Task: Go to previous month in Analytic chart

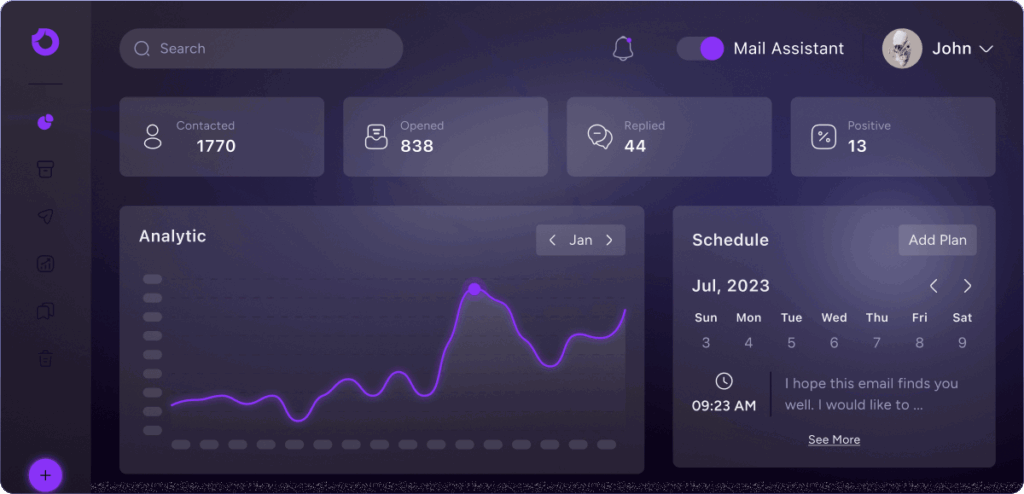Action: point(552,240)
